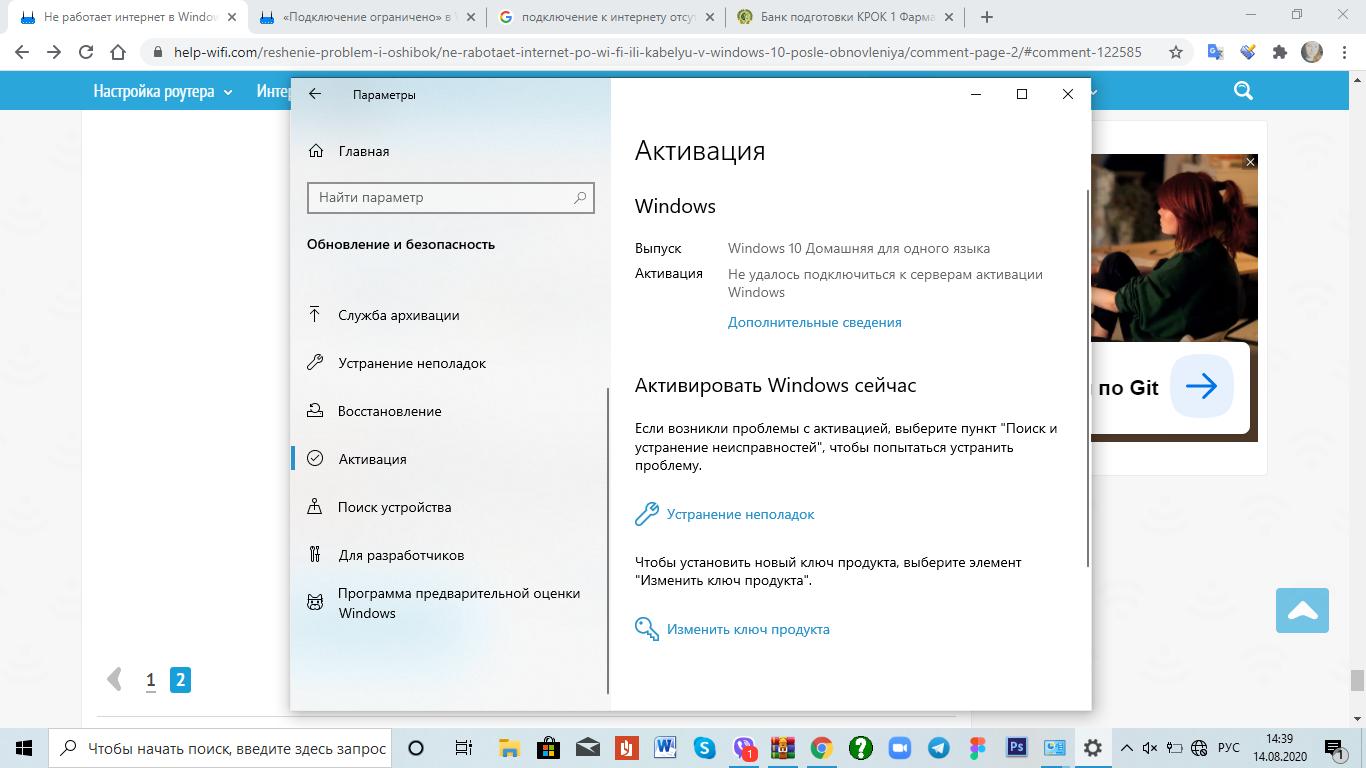Reload the current page in Chrome

click(86, 52)
